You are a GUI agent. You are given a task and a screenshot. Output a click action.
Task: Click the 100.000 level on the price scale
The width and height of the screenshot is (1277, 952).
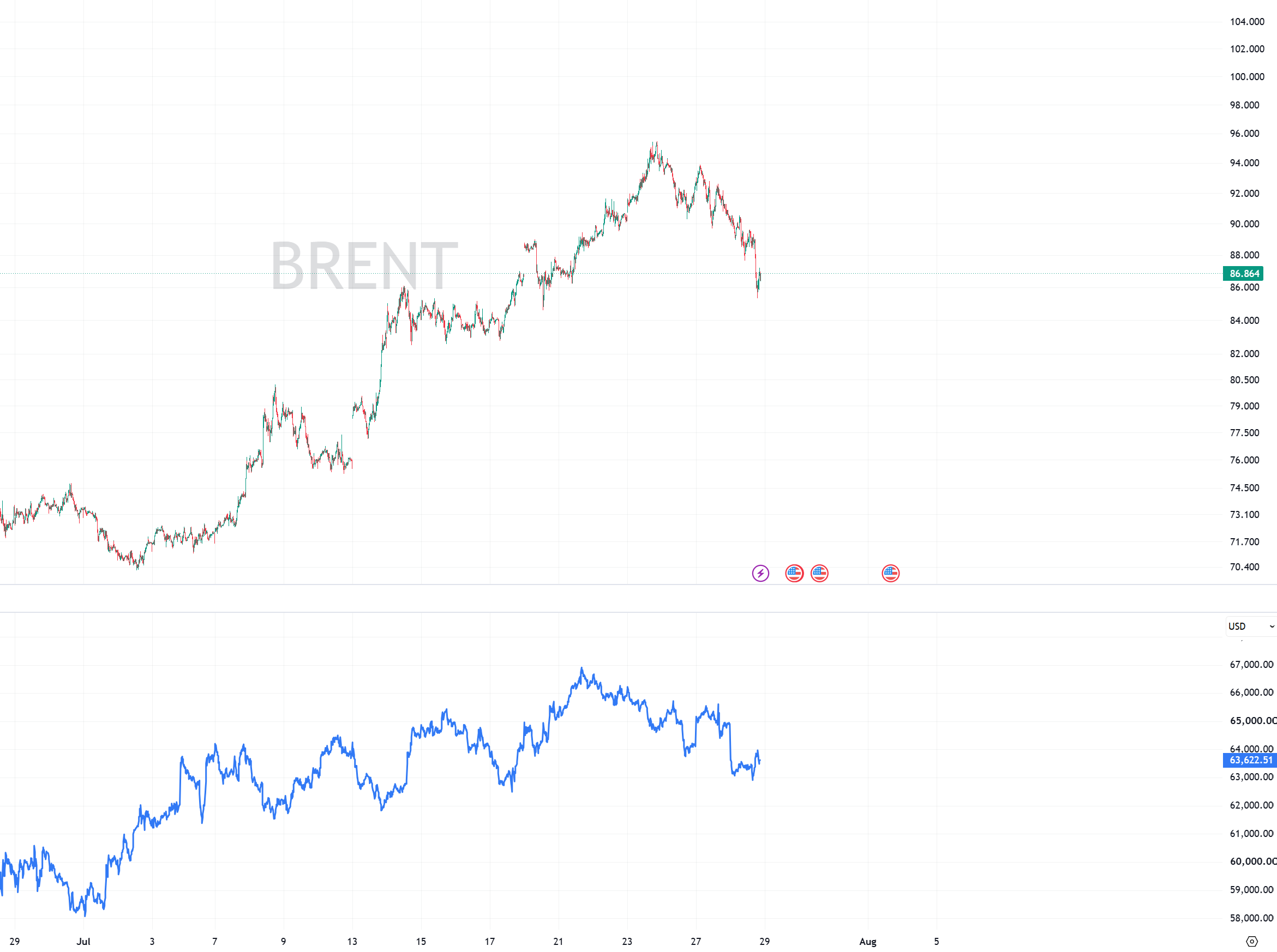pos(1247,77)
